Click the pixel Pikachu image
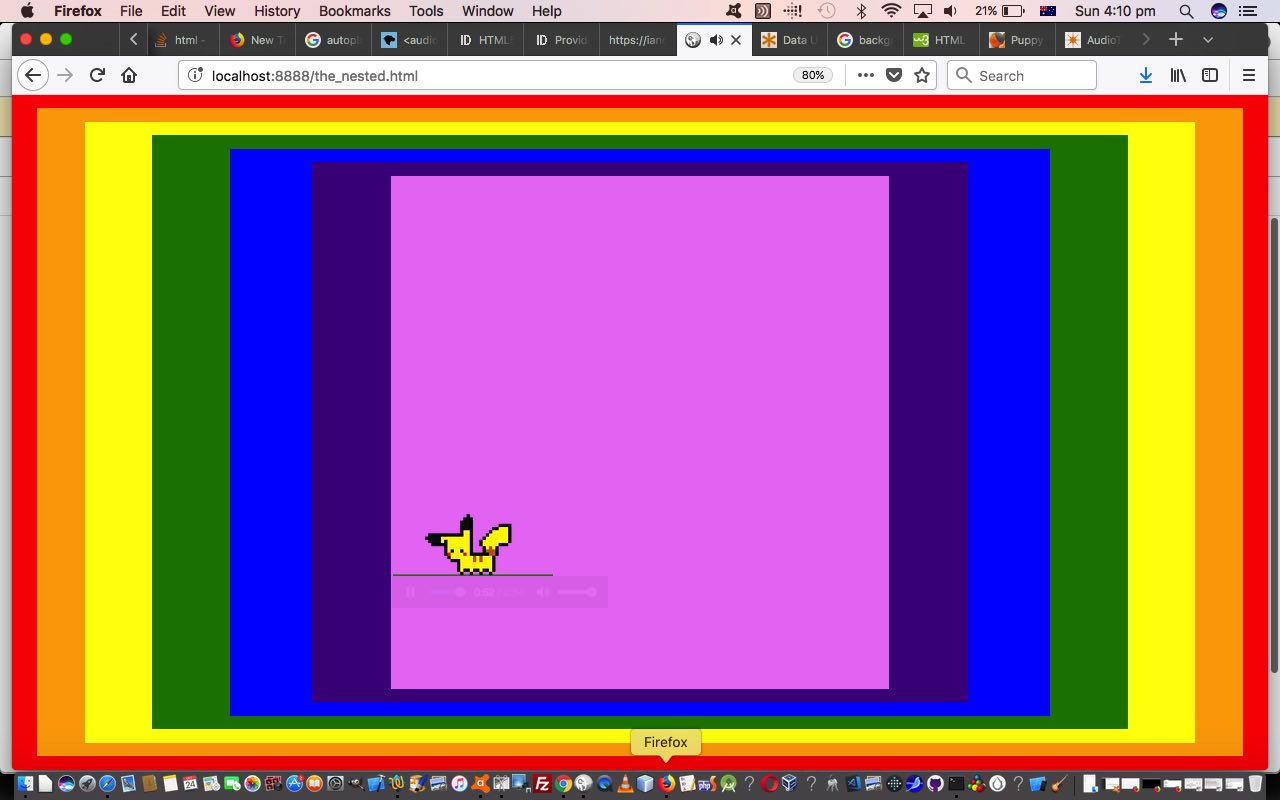The height and width of the screenshot is (800, 1280). [x=469, y=545]
